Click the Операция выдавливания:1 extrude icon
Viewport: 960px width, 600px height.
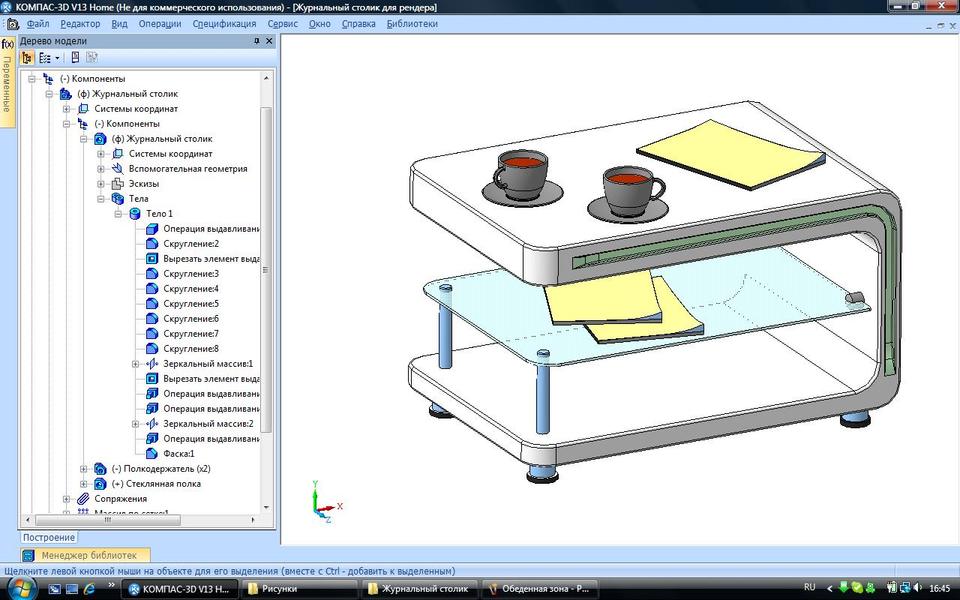click(x=151, y=228)
